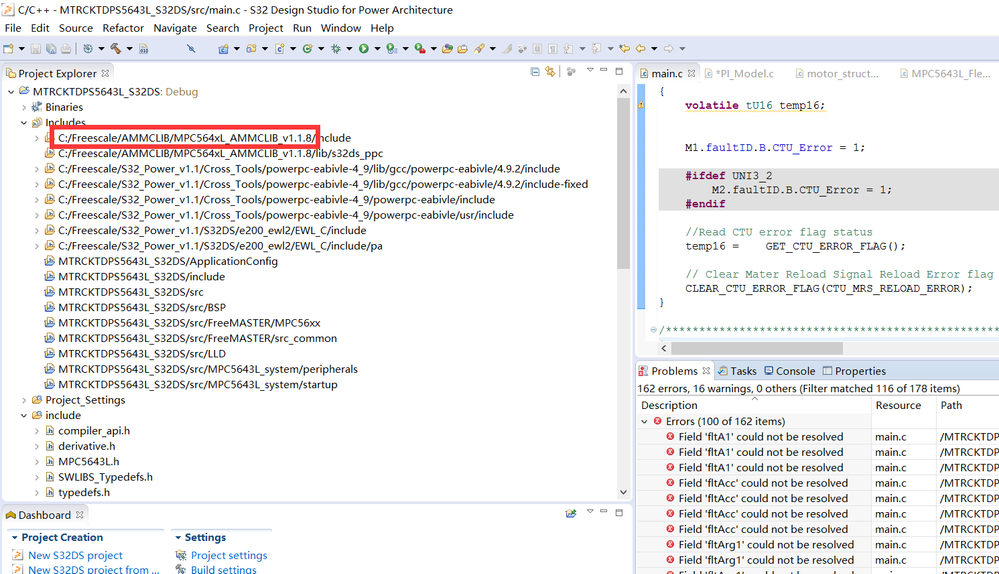Click New Source Folder icon
The height and width of the screenshot is (574, 999).
251,48
